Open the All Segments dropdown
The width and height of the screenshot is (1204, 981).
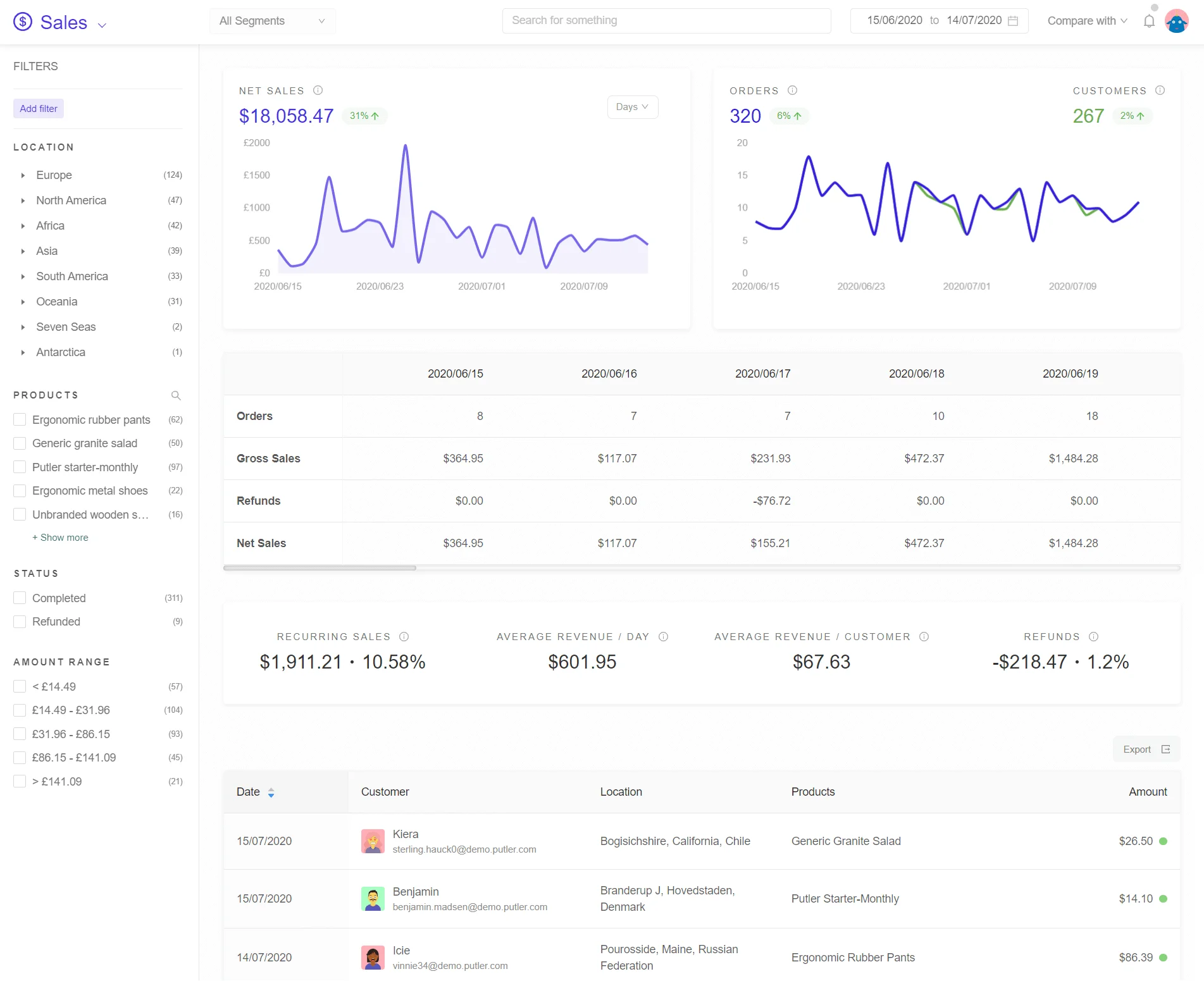click(x=273, y=21)
